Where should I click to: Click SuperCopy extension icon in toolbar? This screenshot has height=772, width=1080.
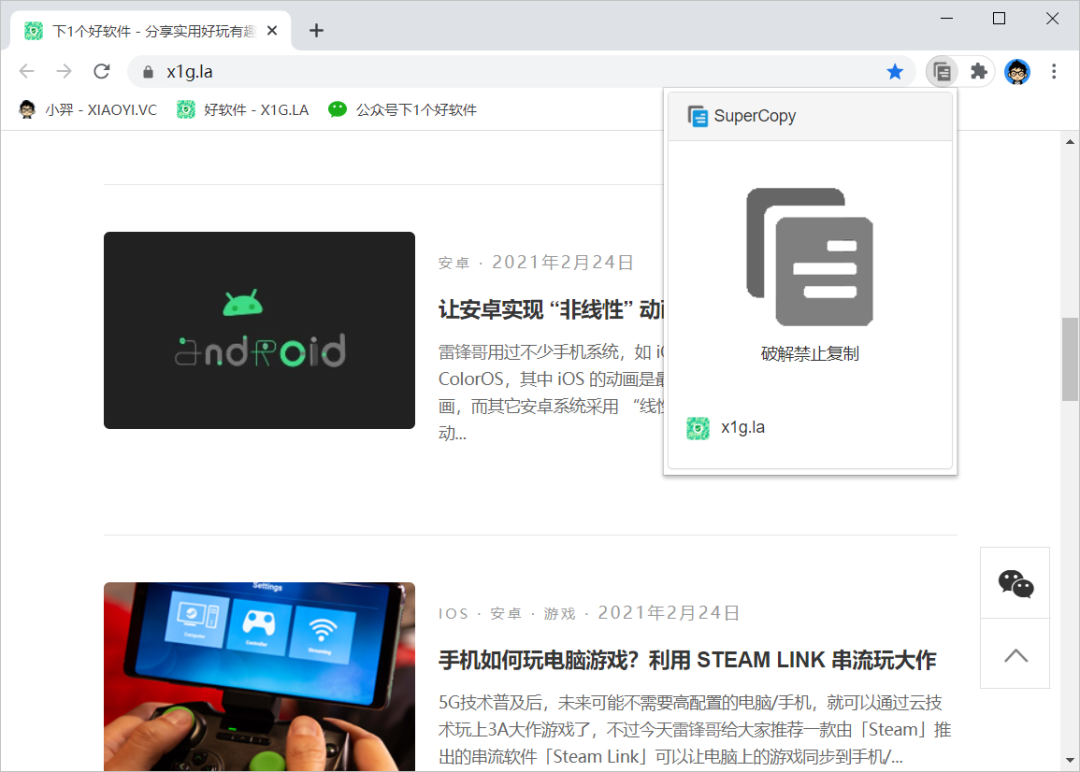pos(942,71)
